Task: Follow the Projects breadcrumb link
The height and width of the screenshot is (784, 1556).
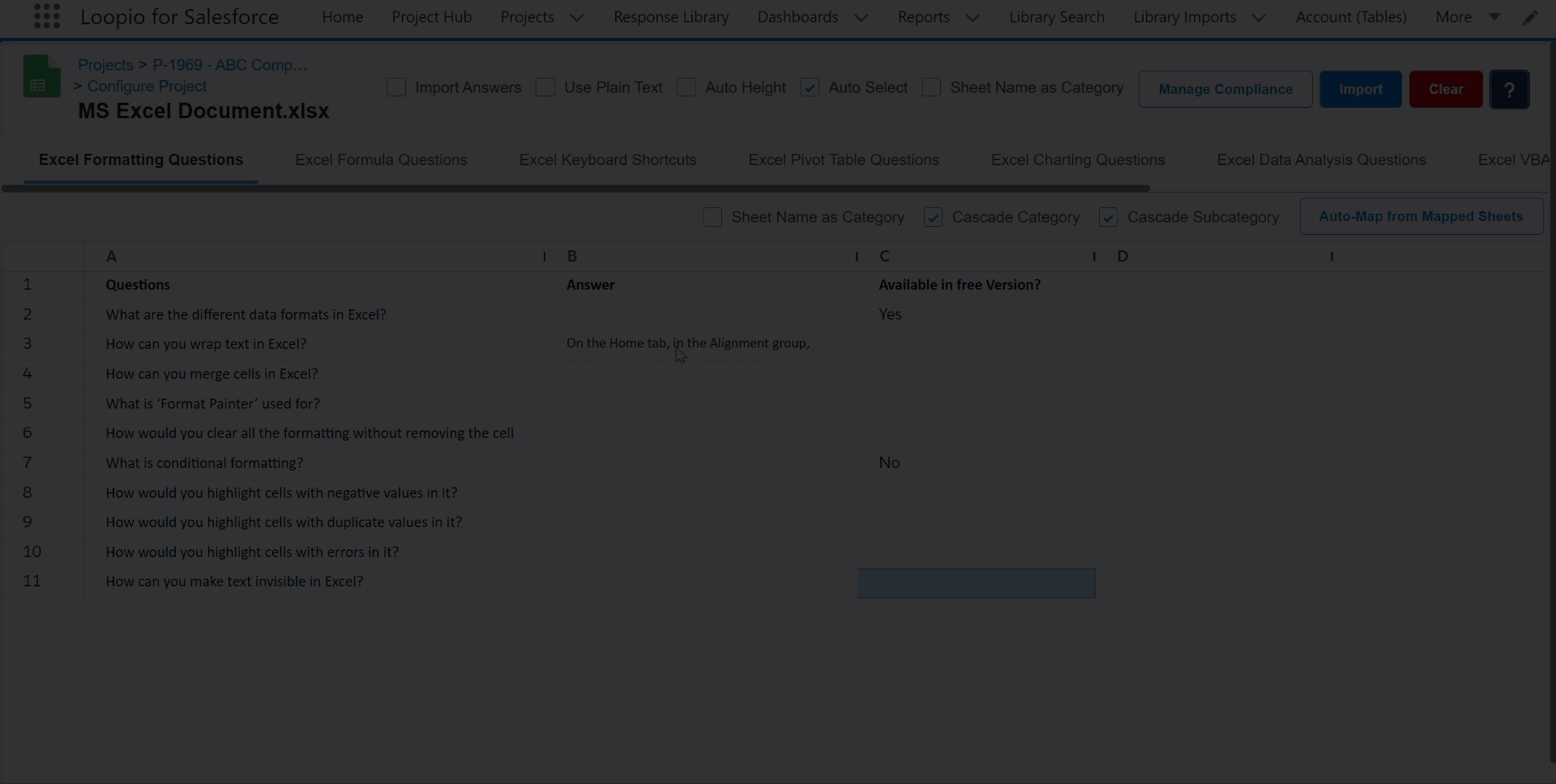Action: click(105, 65)
